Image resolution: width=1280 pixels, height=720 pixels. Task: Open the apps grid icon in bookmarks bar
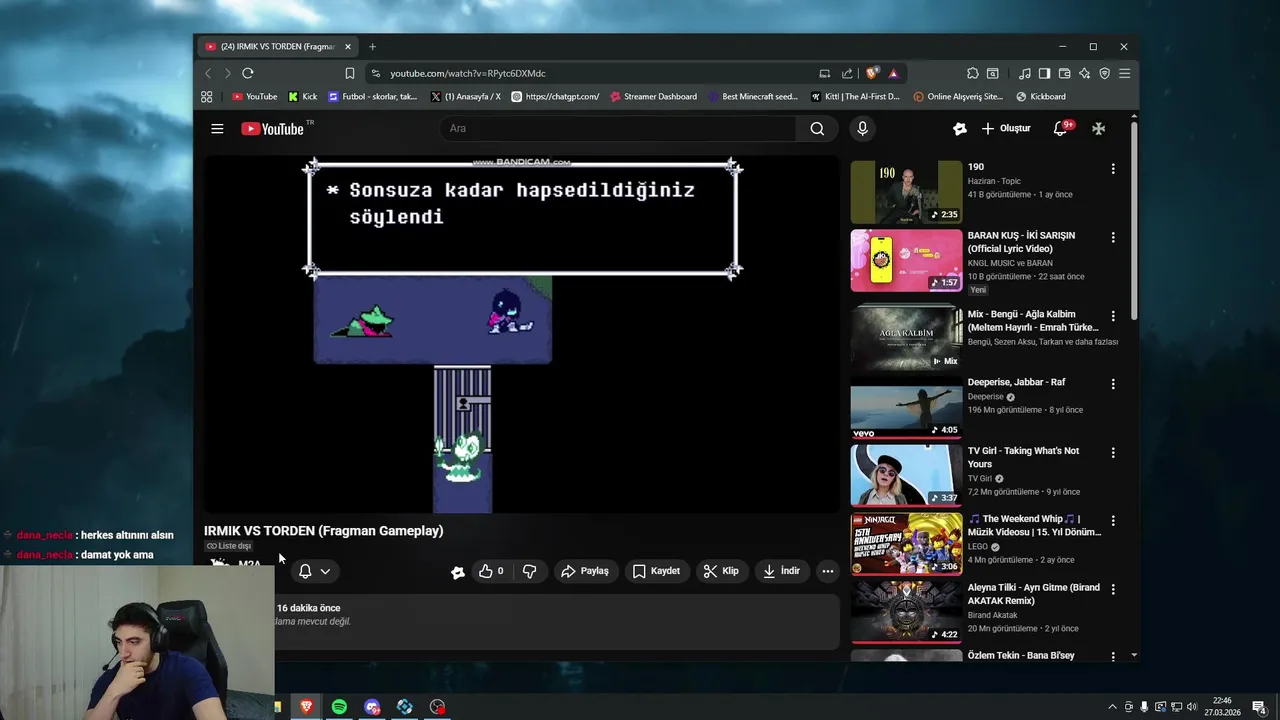pyautogui.click(x=207, y=97)
